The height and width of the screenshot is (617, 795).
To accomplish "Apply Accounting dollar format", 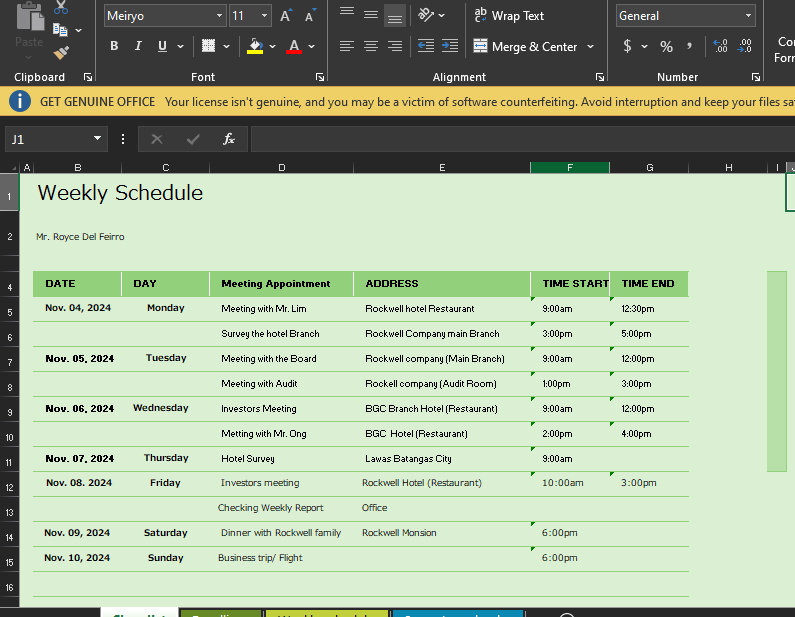I will [x=628, y=46].
